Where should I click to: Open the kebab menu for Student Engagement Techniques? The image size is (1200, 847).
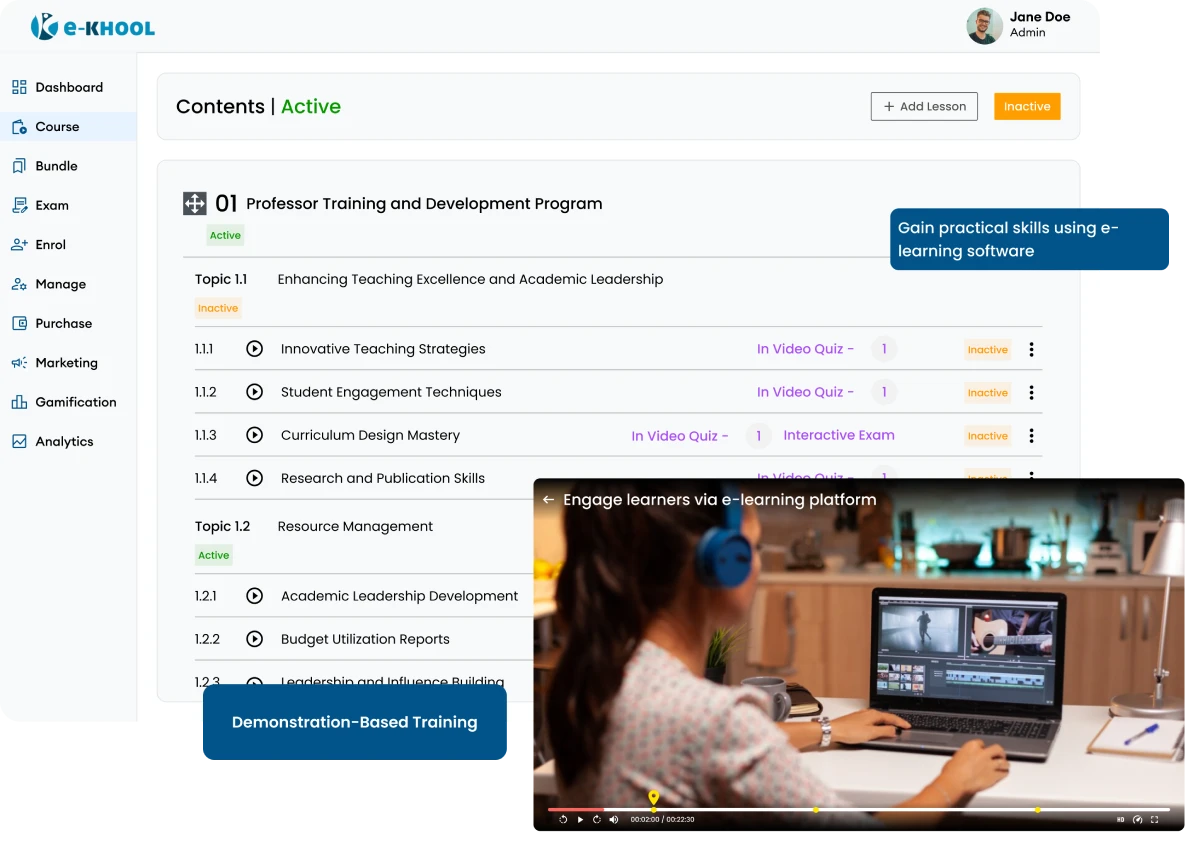coord(1031,392)
